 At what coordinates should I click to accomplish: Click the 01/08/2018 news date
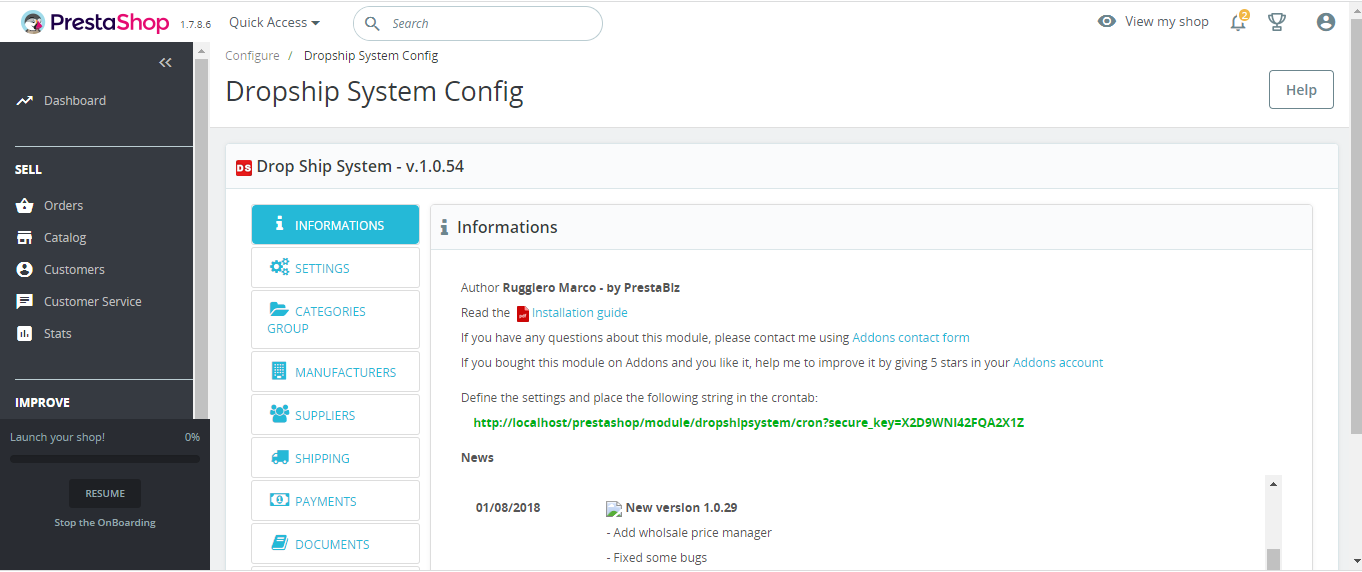click(508, 508)
